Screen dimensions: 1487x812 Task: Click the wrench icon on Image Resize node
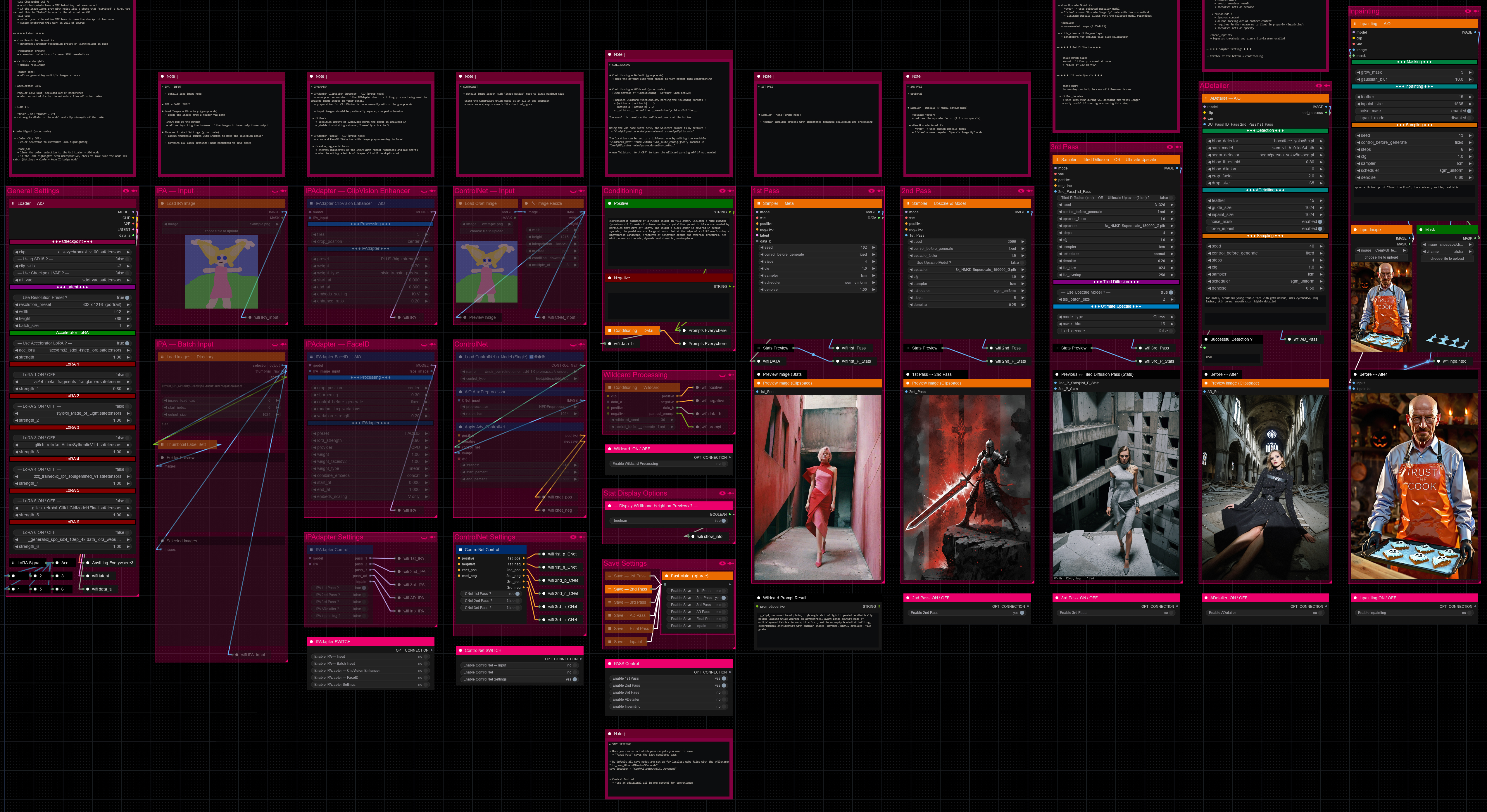click(x=533, y=204)
